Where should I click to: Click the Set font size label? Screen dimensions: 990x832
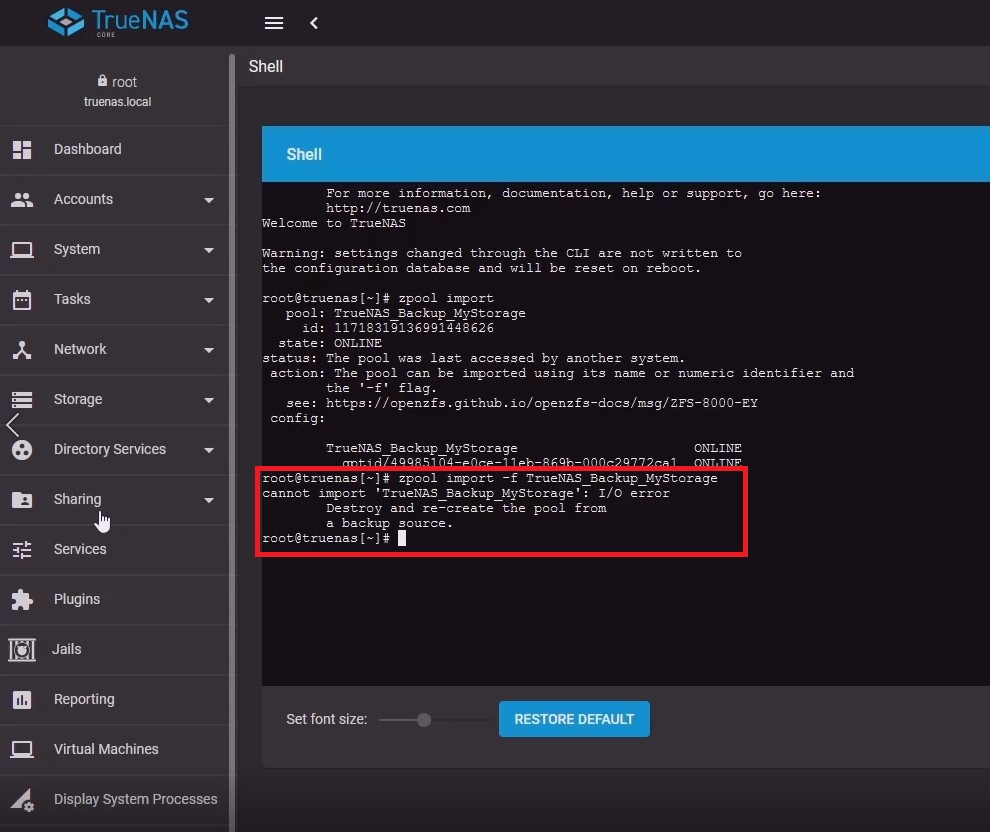tap(326, 719)
